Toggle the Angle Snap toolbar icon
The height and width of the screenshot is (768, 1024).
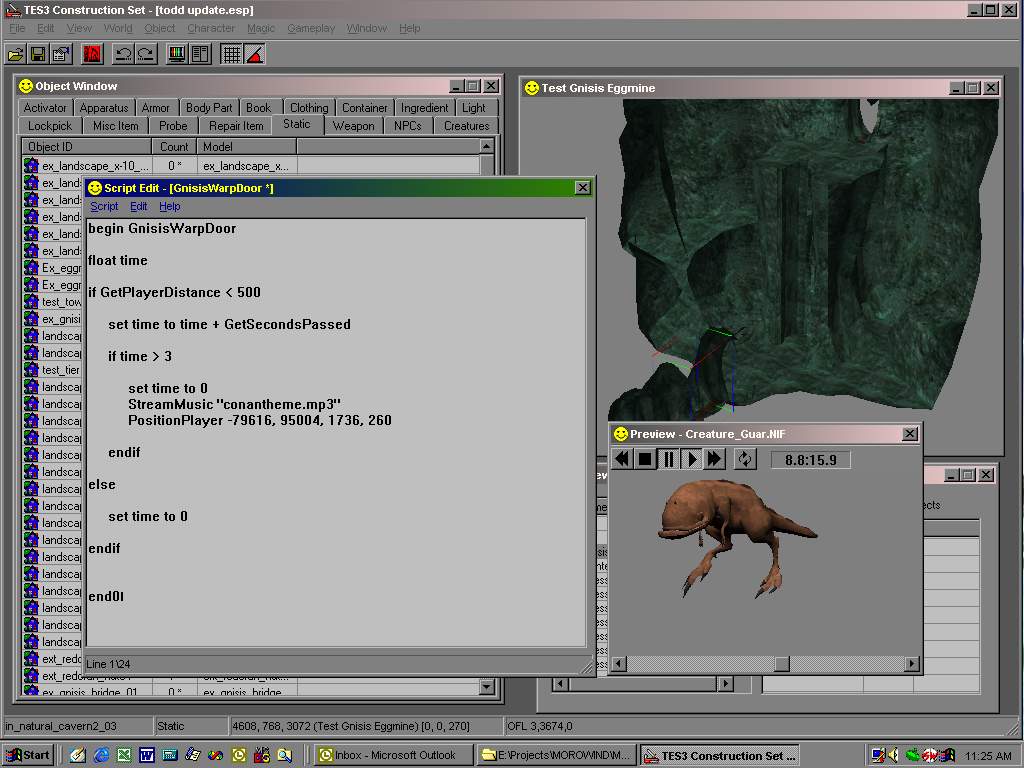pyautogui.click(x=254, y=54)
